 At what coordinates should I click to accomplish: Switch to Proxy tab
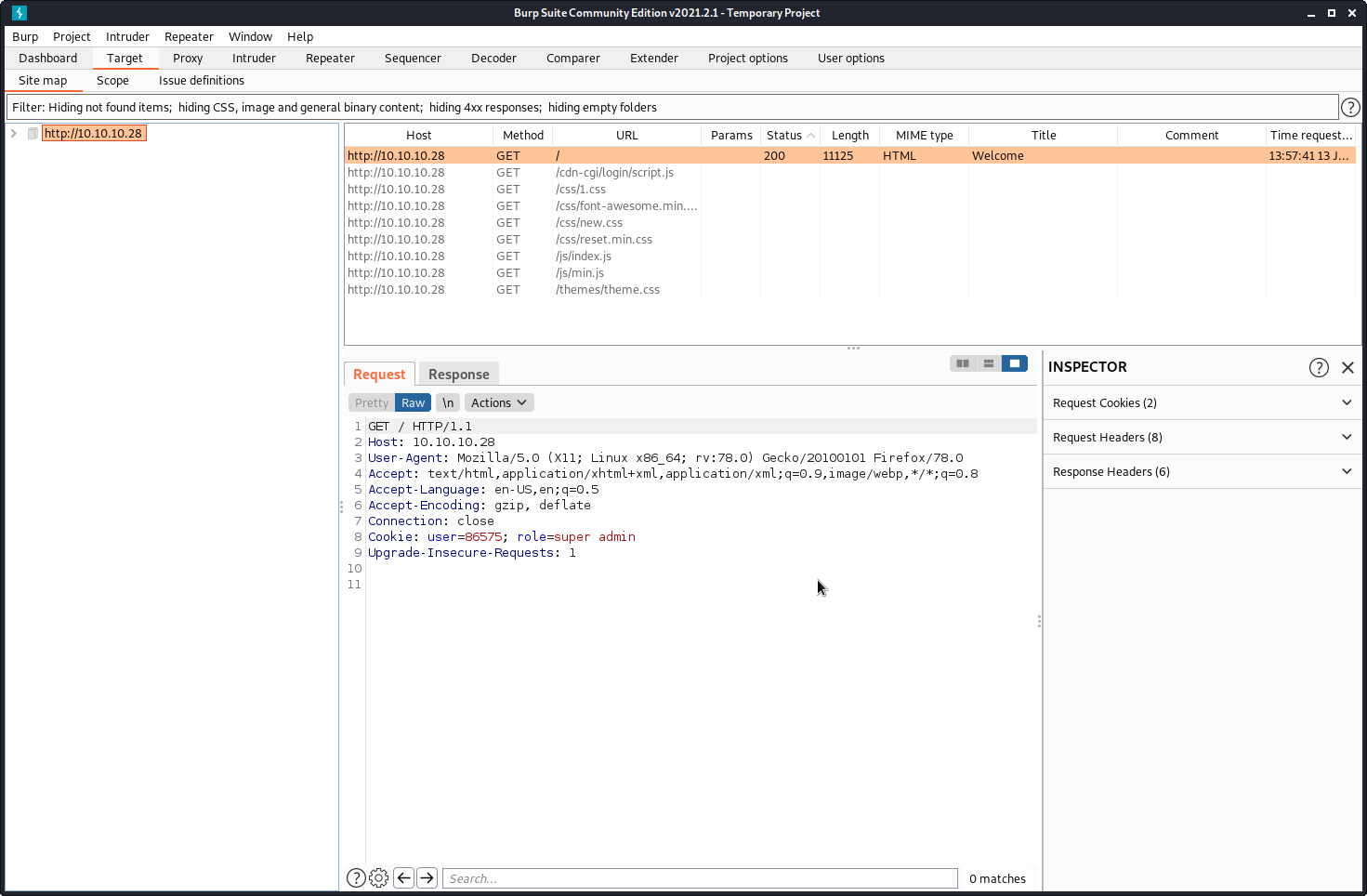188,58
